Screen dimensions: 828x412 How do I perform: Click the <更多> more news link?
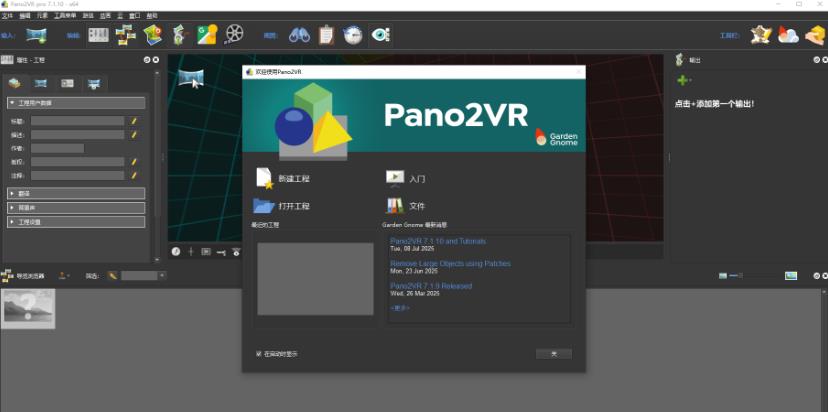[x=400, y=308]
